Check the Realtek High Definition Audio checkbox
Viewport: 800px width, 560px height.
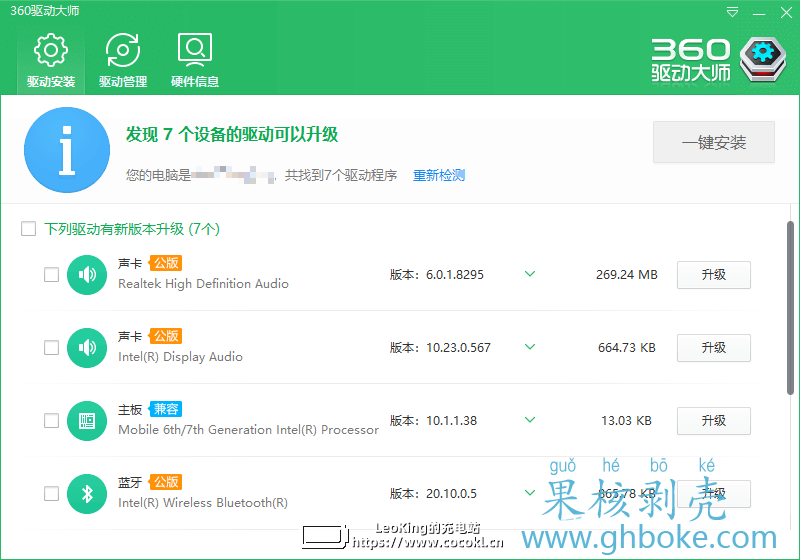[52, 274]
